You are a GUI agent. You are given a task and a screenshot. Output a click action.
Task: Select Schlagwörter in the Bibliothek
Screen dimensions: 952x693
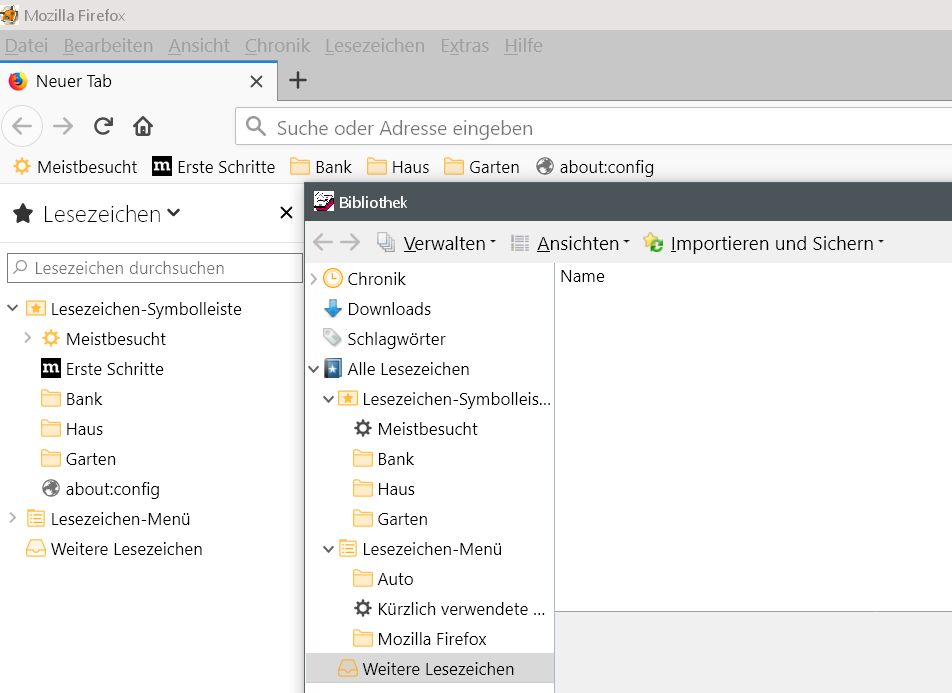click(x=384, y=338)
